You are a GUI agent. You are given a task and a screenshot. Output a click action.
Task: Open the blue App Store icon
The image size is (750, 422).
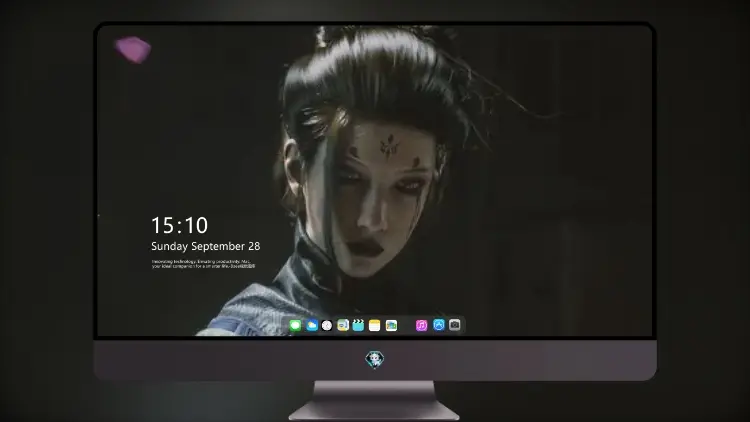click(x=439, y=325)
